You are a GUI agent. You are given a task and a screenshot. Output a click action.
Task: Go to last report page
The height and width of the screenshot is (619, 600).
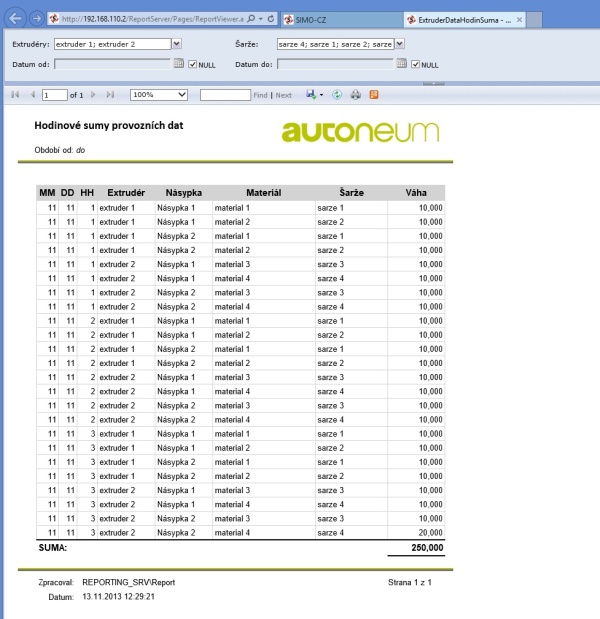[110, 95]
